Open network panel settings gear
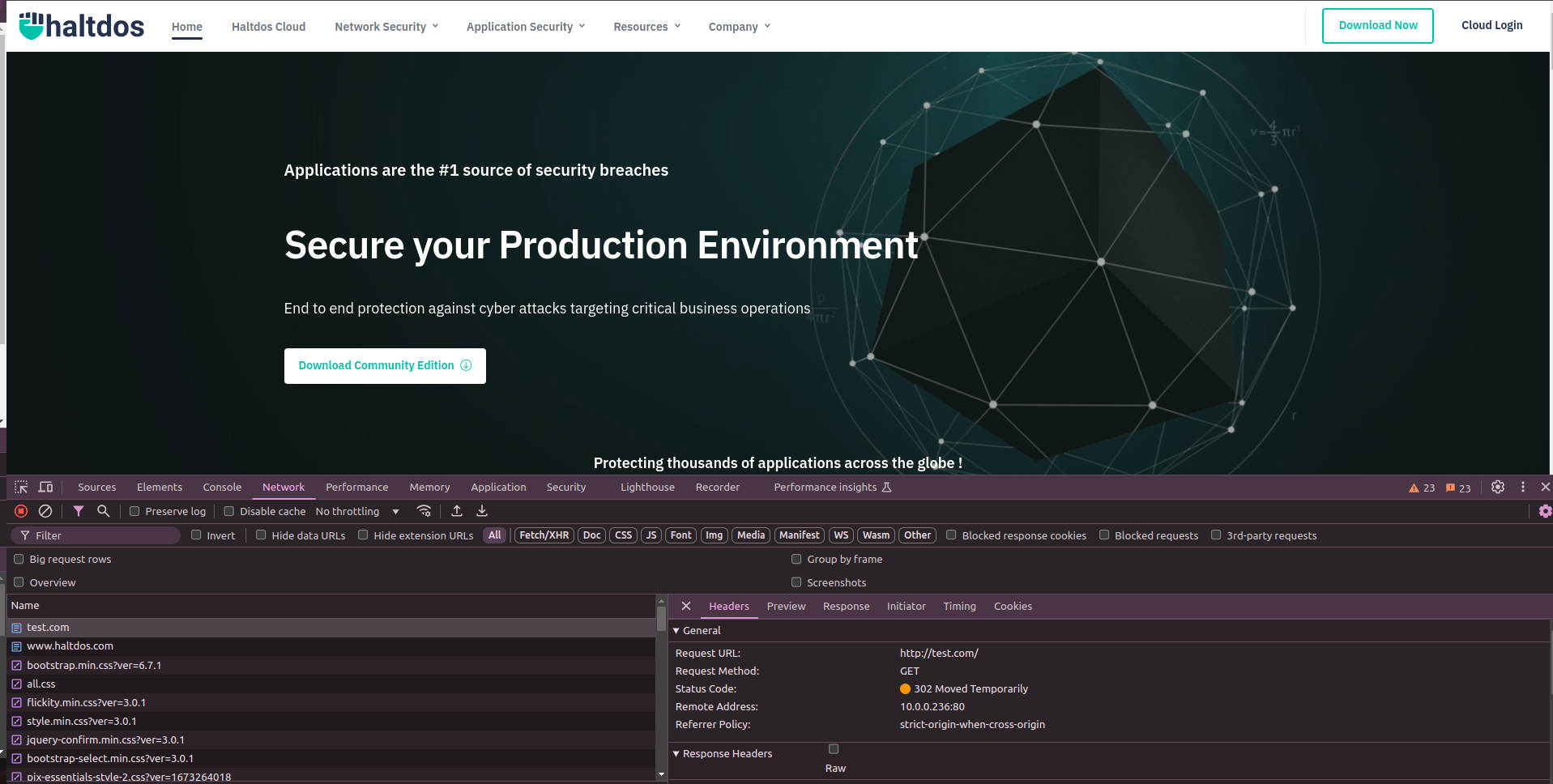This screenshot has width=1553, height=784. coord(1545,511)
